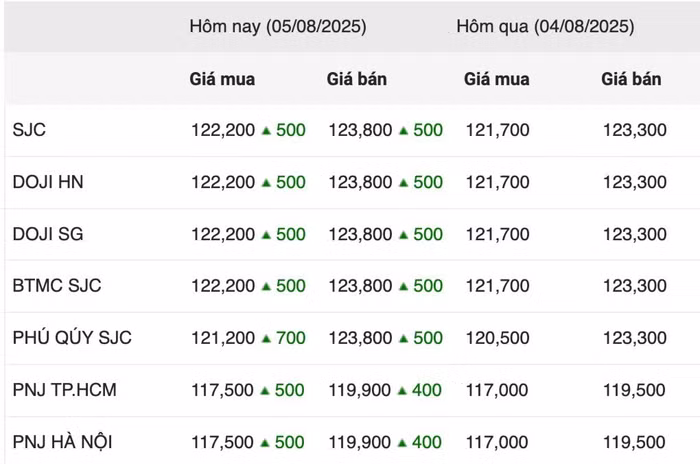Click the green arrow in PNJ TP.HCM sell change
This screenshot has width=700, height=464.
pos(402,391)
